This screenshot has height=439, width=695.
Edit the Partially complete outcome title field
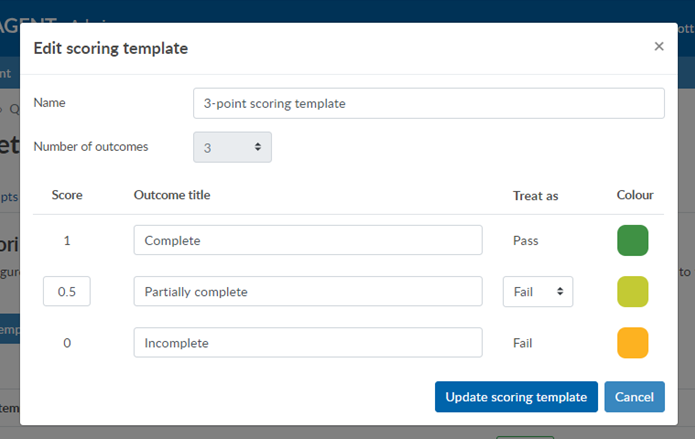point(308,291)
